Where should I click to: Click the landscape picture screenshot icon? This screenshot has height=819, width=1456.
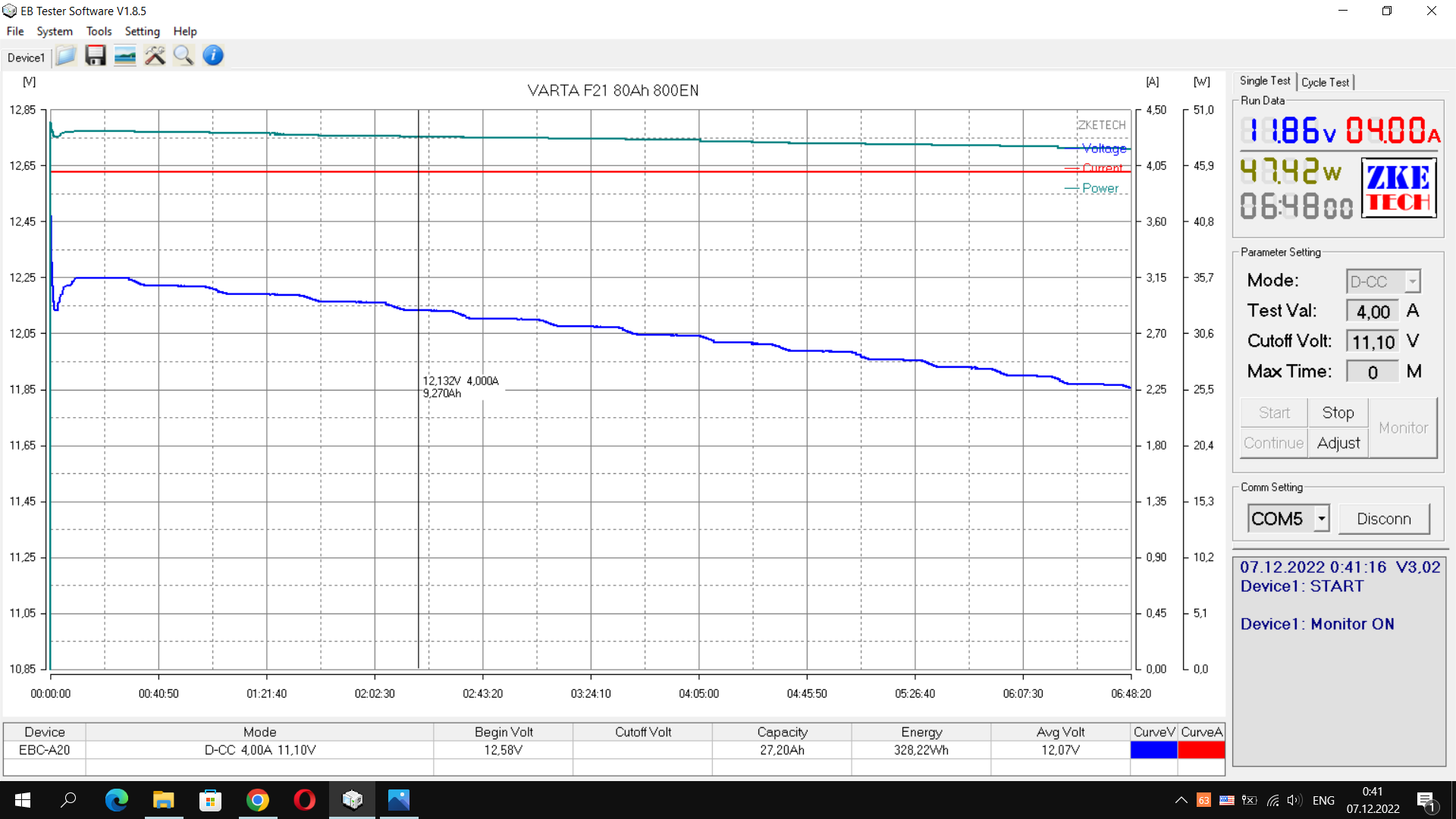click(125, 55)
